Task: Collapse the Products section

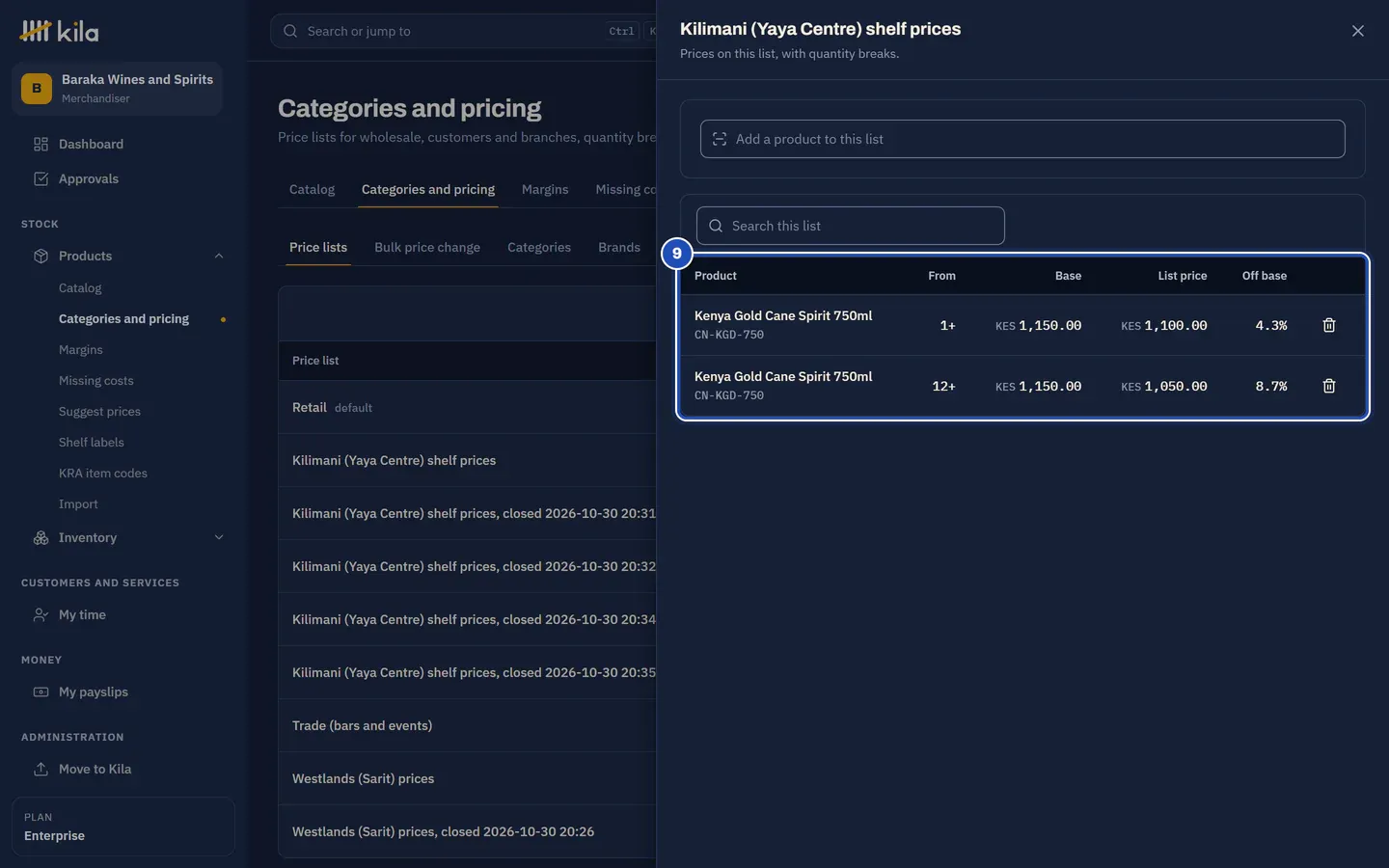Action: coord(219,256)
